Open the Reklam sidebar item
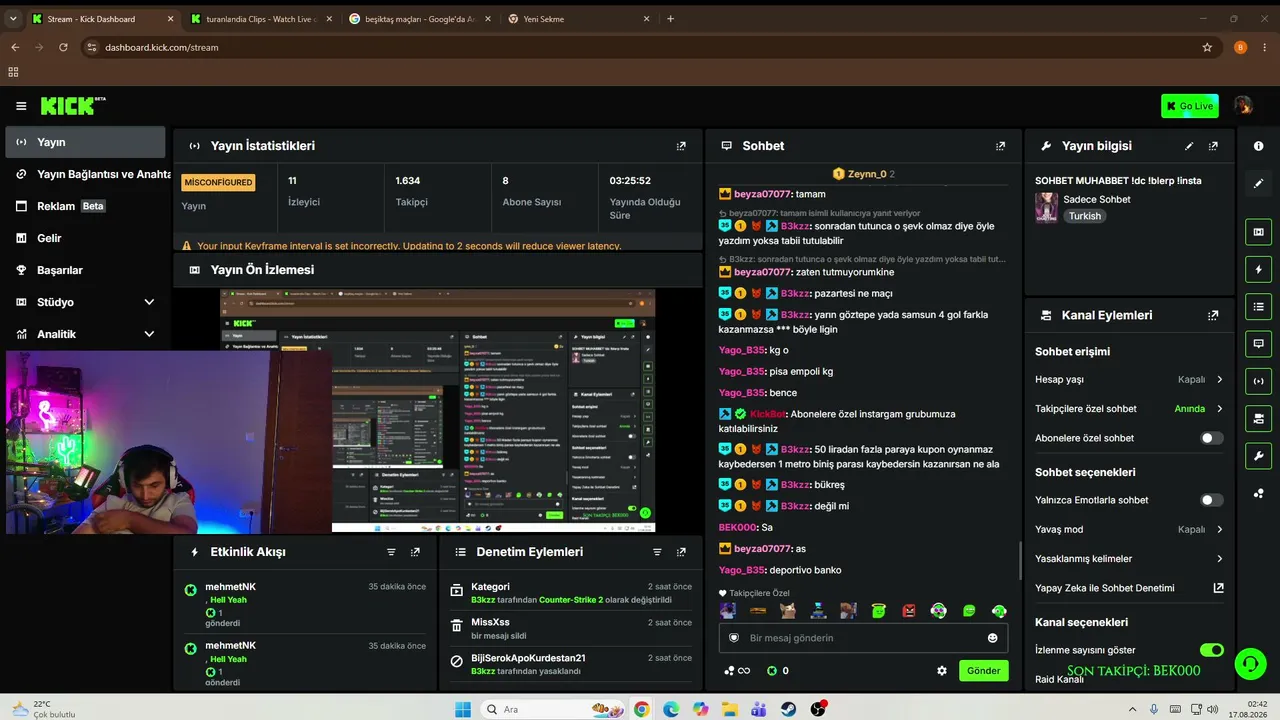 tap(85, 206)
